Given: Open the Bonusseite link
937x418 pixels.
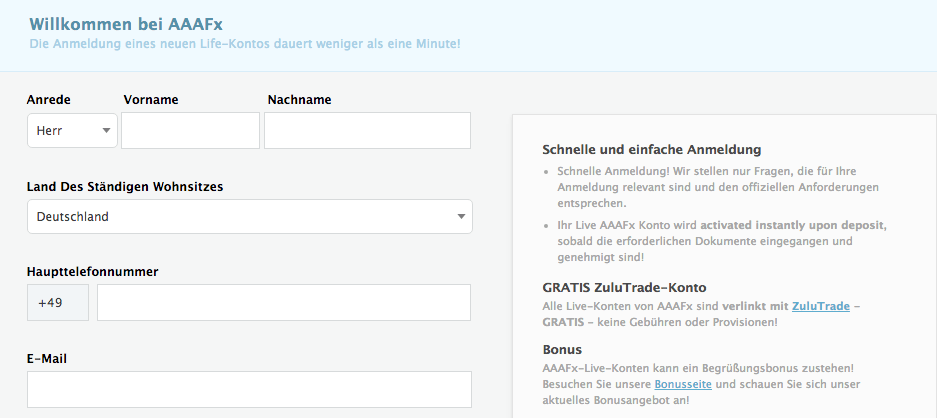Looking at the screenshot, I should (x=683, y=384).
